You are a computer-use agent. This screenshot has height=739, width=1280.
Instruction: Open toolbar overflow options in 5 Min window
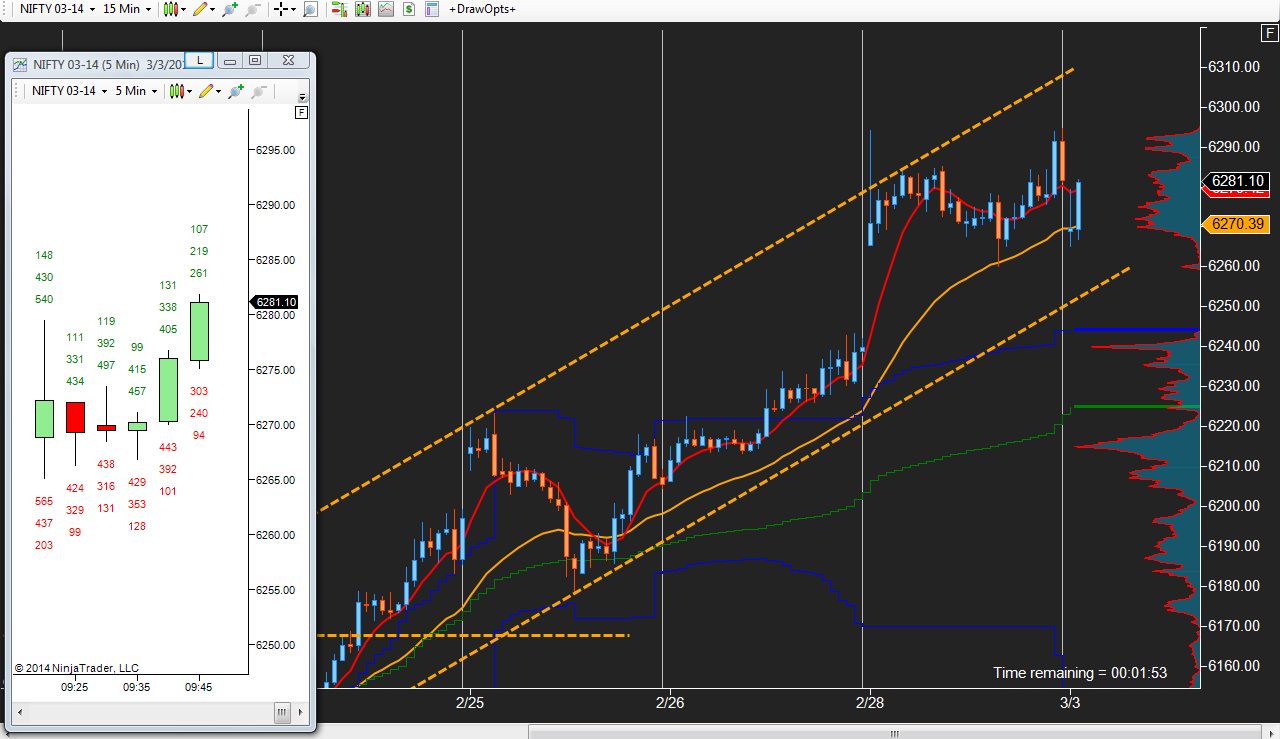tap(303, 95)
